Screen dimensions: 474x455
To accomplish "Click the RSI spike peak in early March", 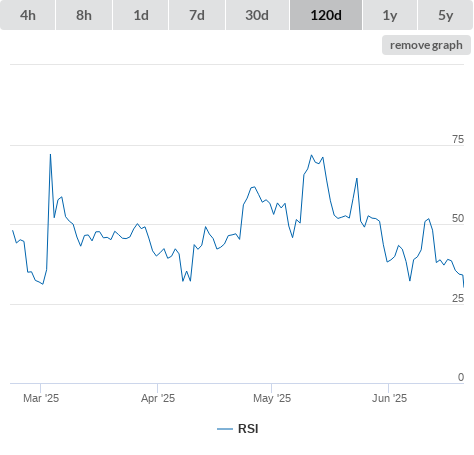I will click(x=50, y=154).
